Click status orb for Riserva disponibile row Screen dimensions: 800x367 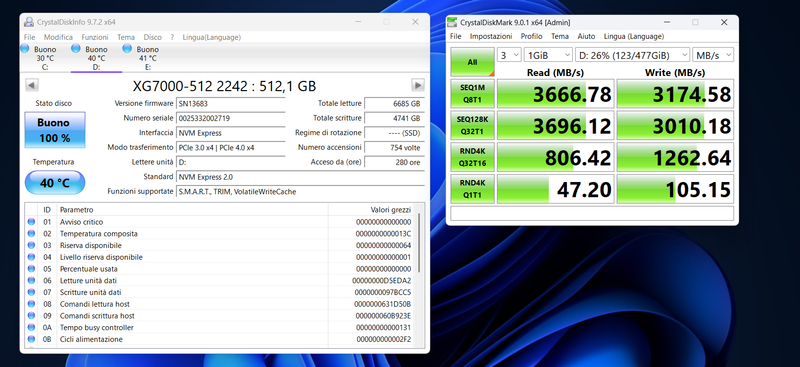31,246
